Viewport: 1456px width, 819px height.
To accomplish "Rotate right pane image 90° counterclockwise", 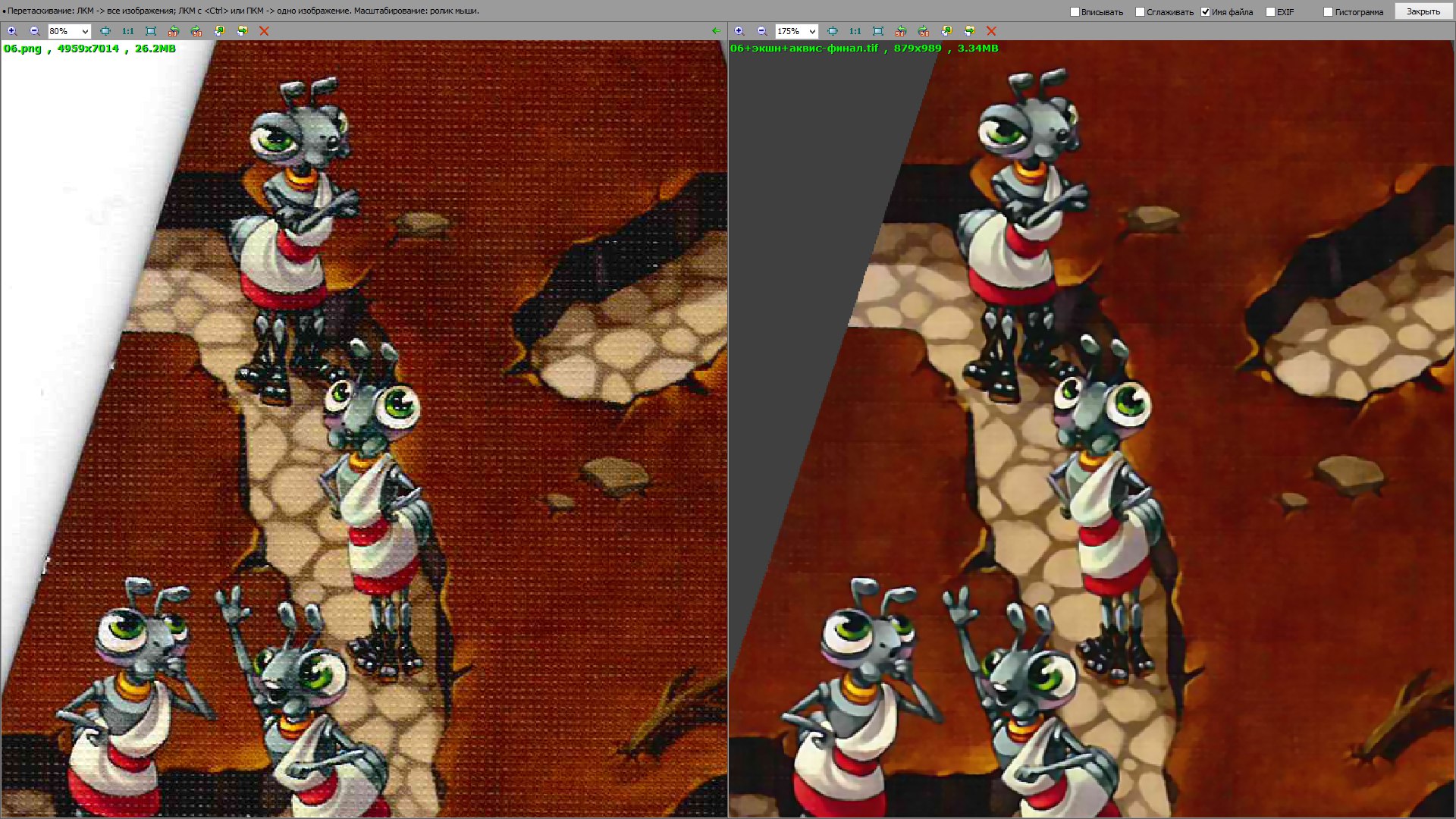I will click(x=901, y=31).
